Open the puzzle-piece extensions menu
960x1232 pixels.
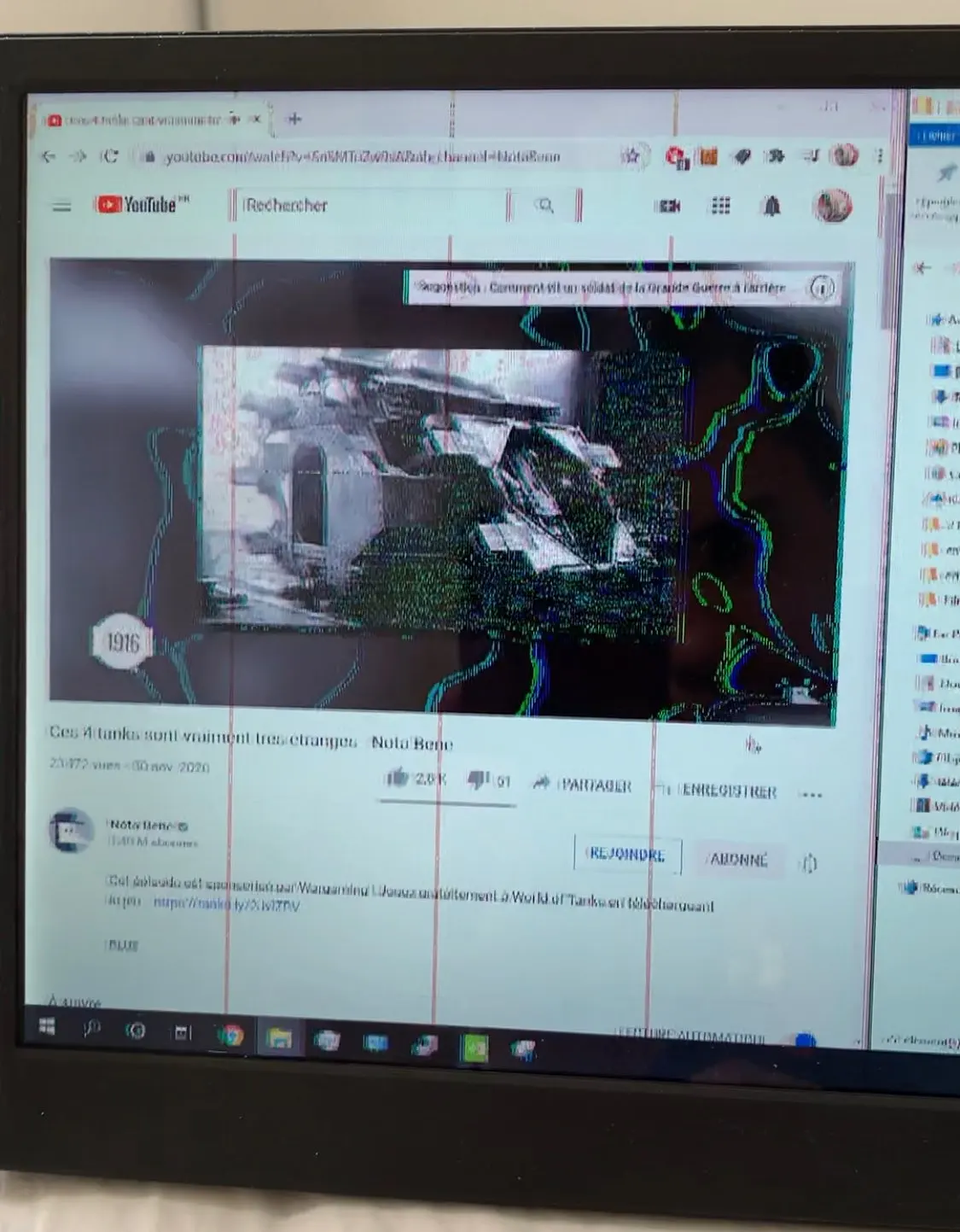[776, 156]
